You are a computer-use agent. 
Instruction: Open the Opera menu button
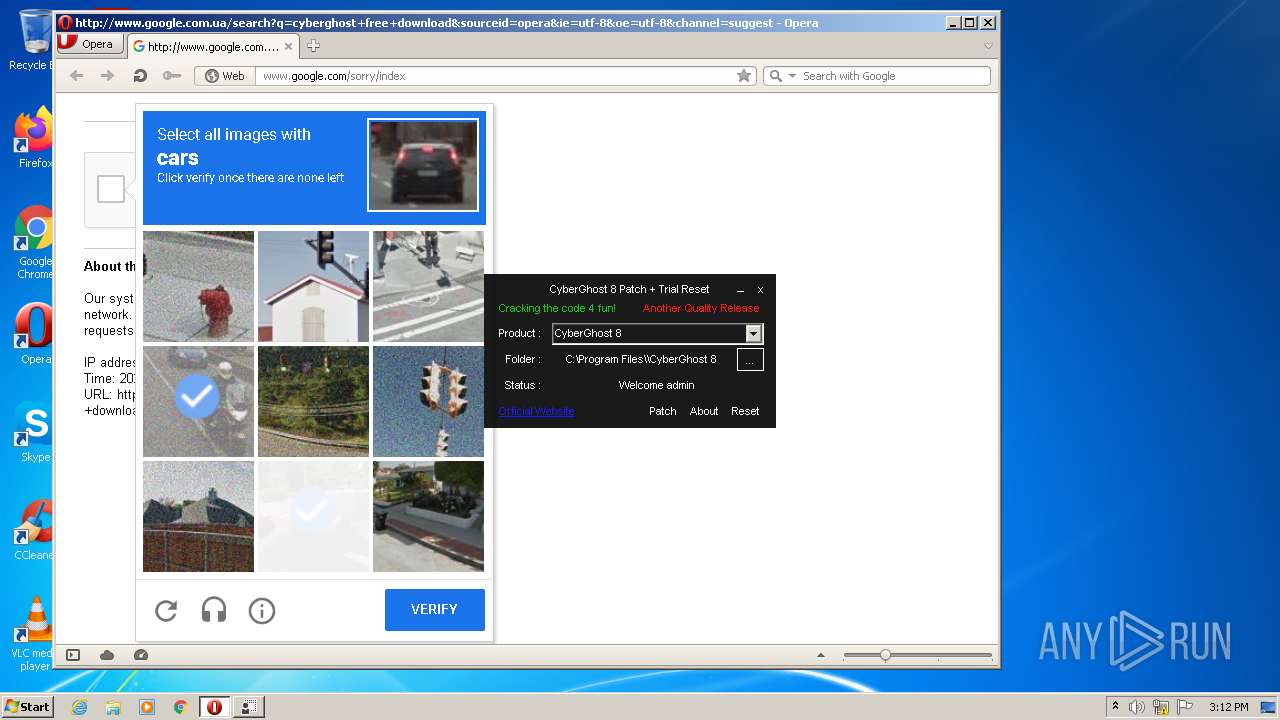(x=90, y=44)
